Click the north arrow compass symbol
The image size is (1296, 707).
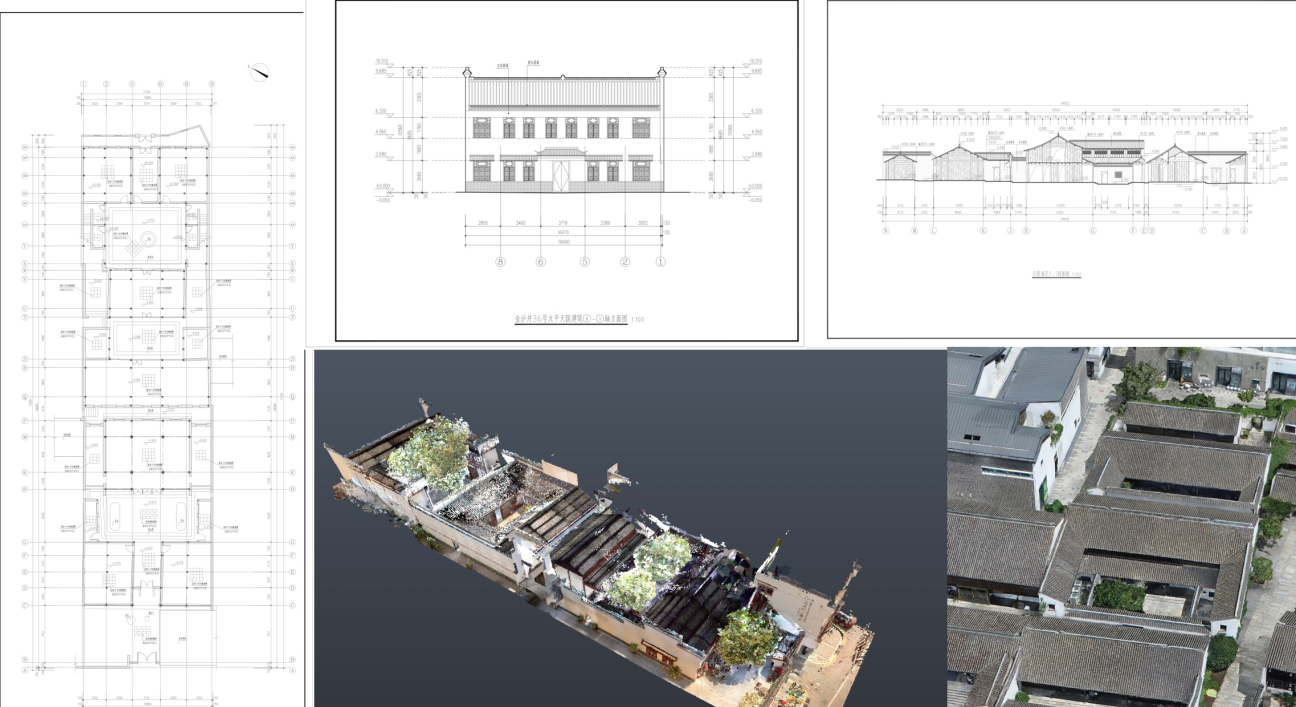tap(261, 70)
